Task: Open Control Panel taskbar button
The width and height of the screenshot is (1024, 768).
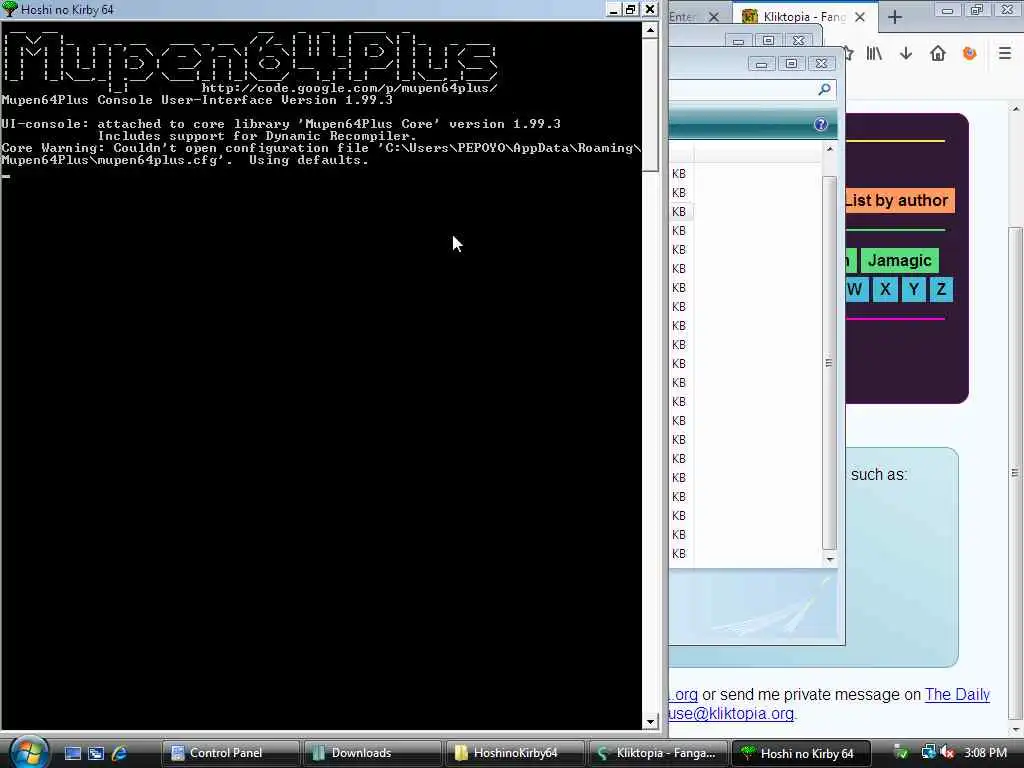Action: pyautogui.click(x=231, y=753)
